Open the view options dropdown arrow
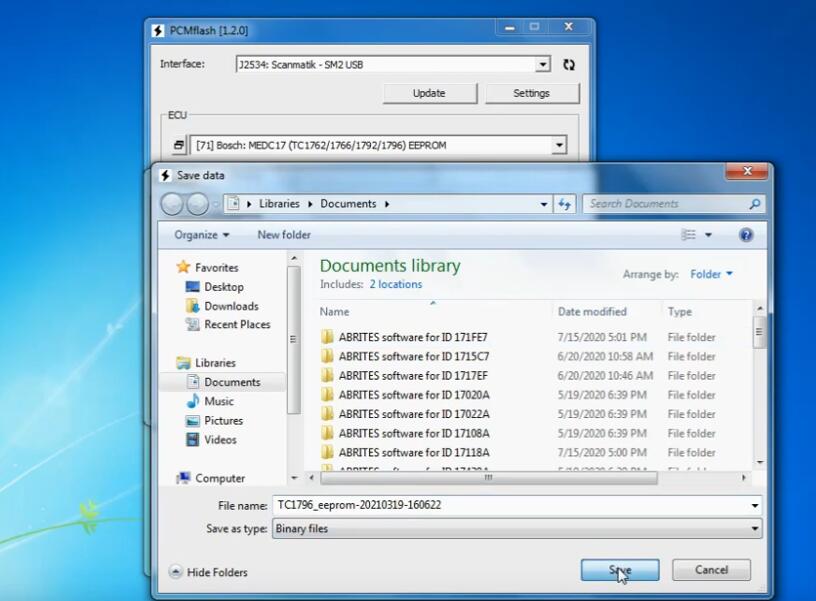The width and height of the screenshot is (816, 601). click(x=708, y=235)
